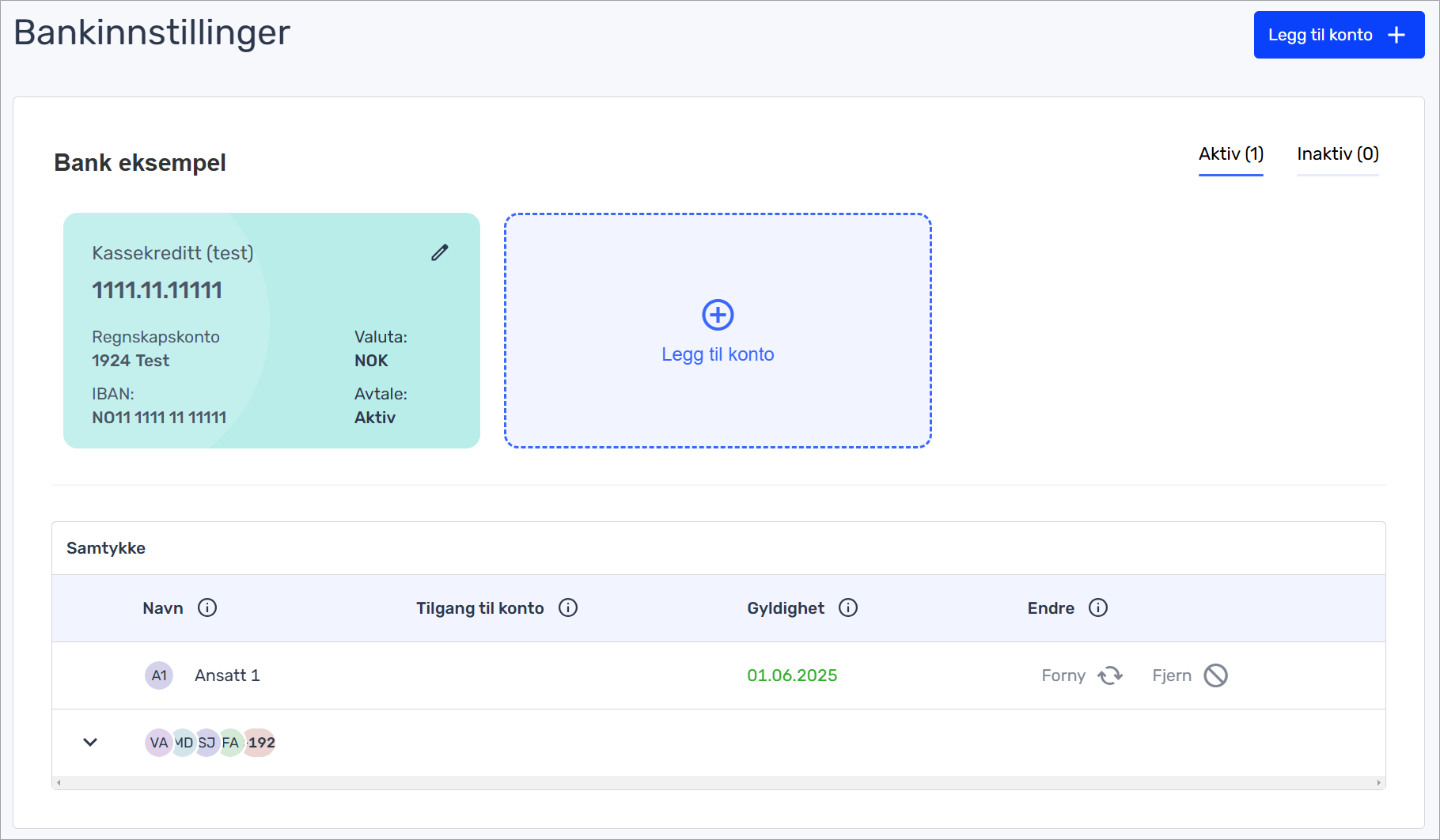Open info icon next to Endre
1440x840 pixels.
(1098, 607)
